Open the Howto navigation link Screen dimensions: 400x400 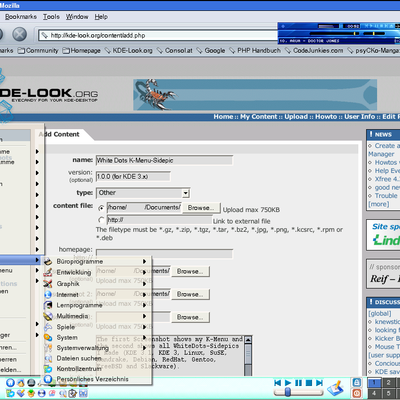click(326, 117)
